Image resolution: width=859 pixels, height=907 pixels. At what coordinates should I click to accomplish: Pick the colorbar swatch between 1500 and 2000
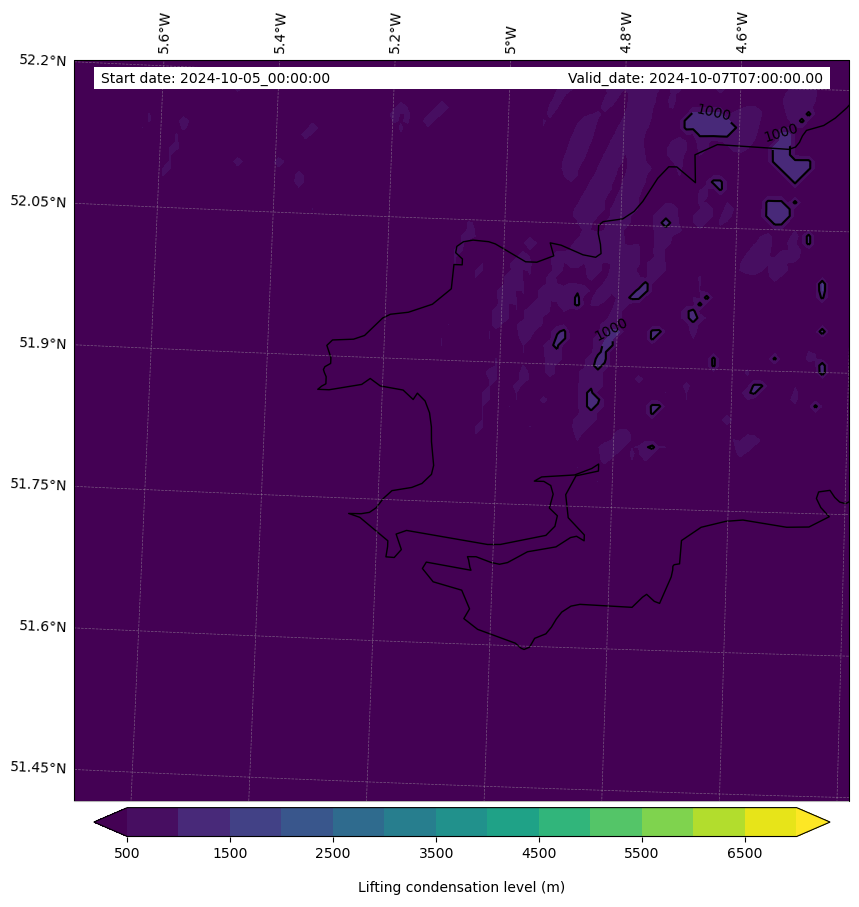tap(255, 822)
